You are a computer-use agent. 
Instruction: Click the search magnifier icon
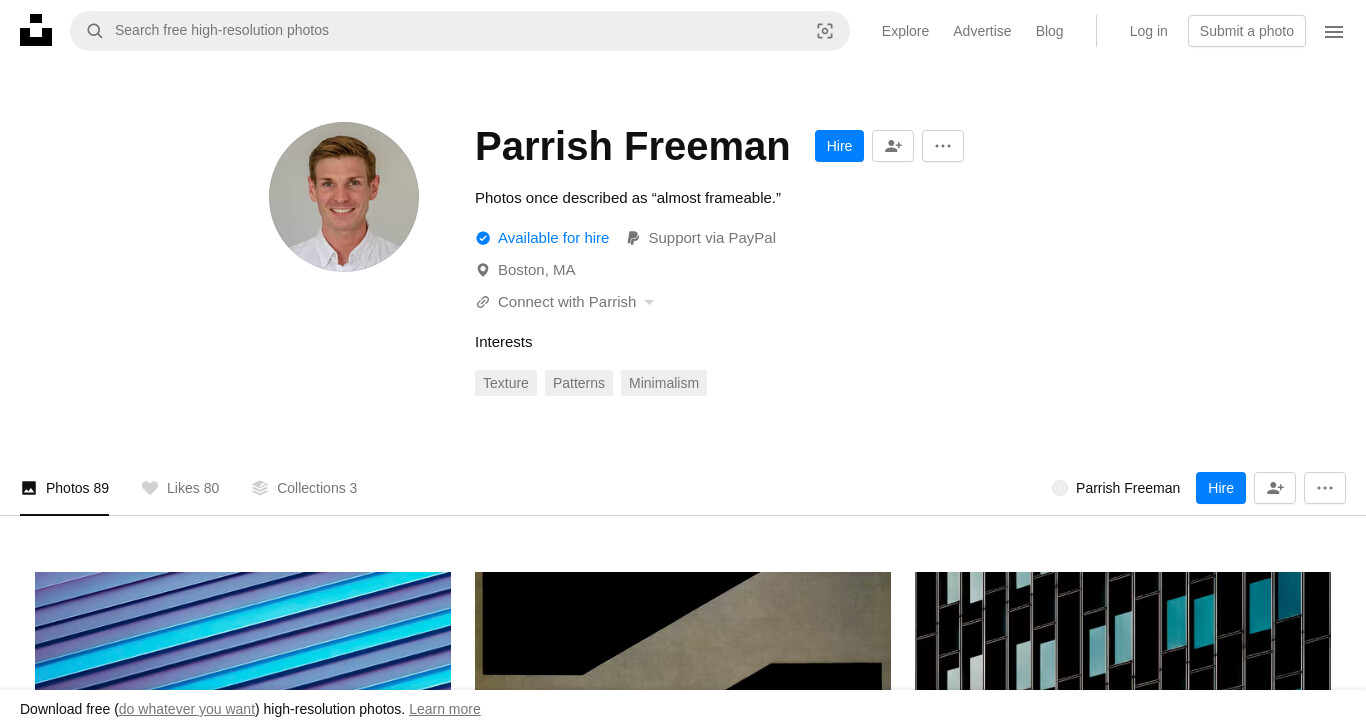coord(95,31)
